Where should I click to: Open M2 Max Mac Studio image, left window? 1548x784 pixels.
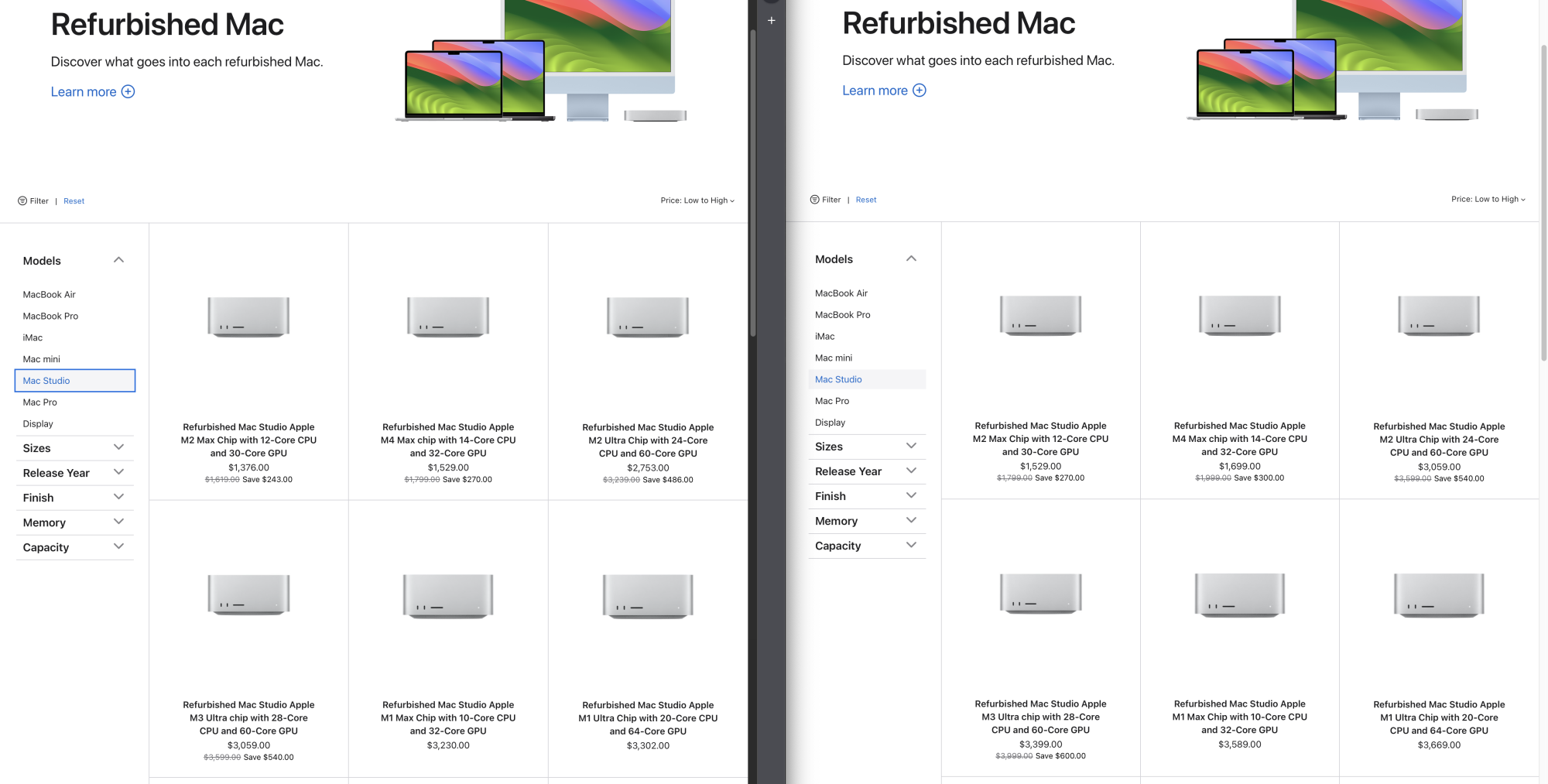(248, 317)
